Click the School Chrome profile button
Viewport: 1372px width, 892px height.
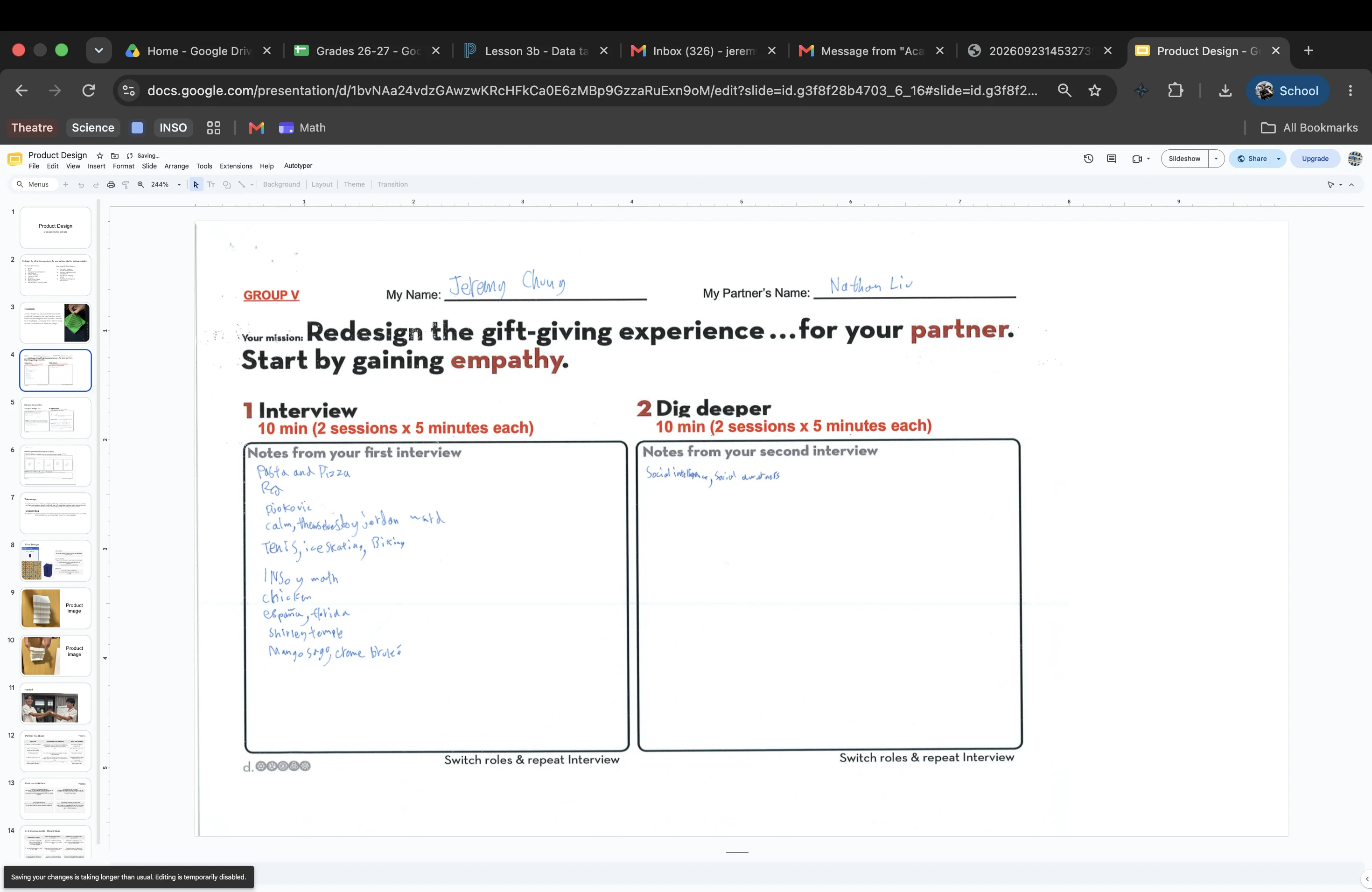click(x=1288, y=91)
